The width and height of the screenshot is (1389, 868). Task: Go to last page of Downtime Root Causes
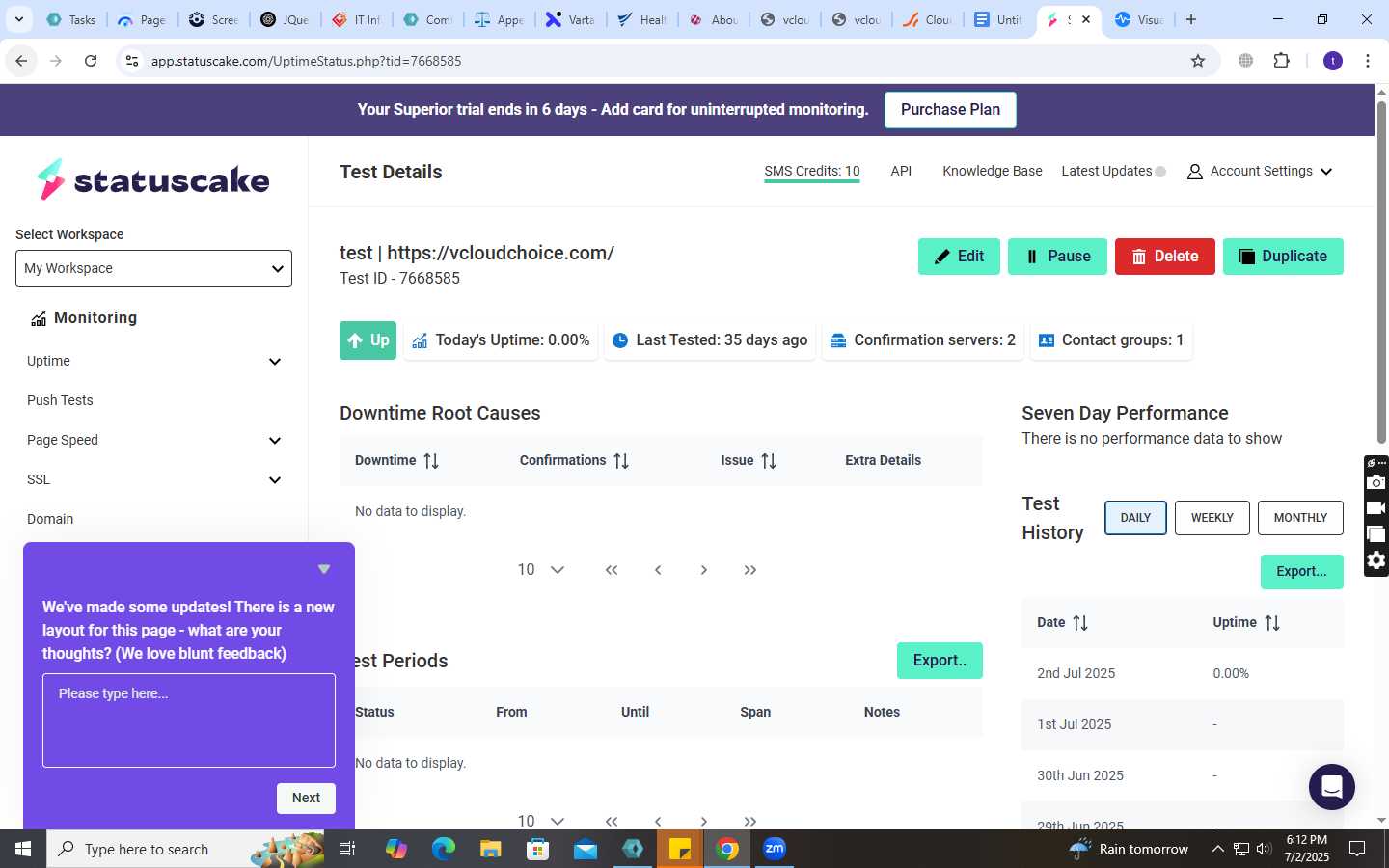tap(750, 570)
